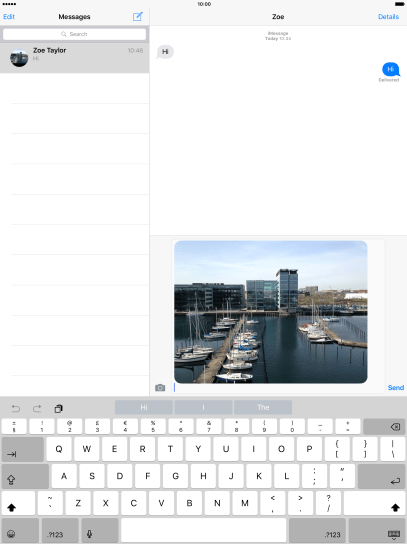Screen dimensions: 407x544
Task: Switch to left .?123 symbols keyboard
Action: pyautogui.click(x=60, y=531)
